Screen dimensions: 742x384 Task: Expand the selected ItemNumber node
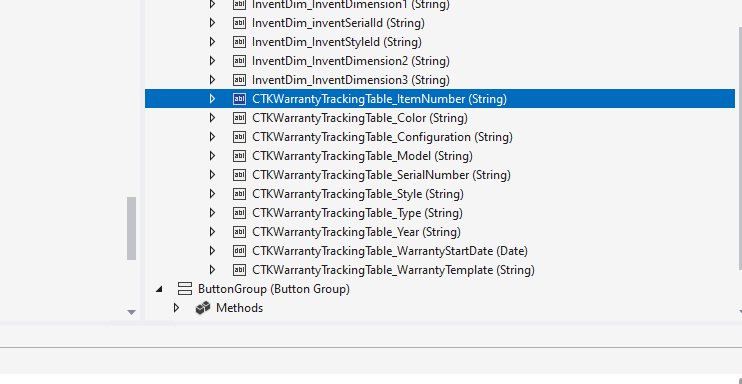point(212,98)
